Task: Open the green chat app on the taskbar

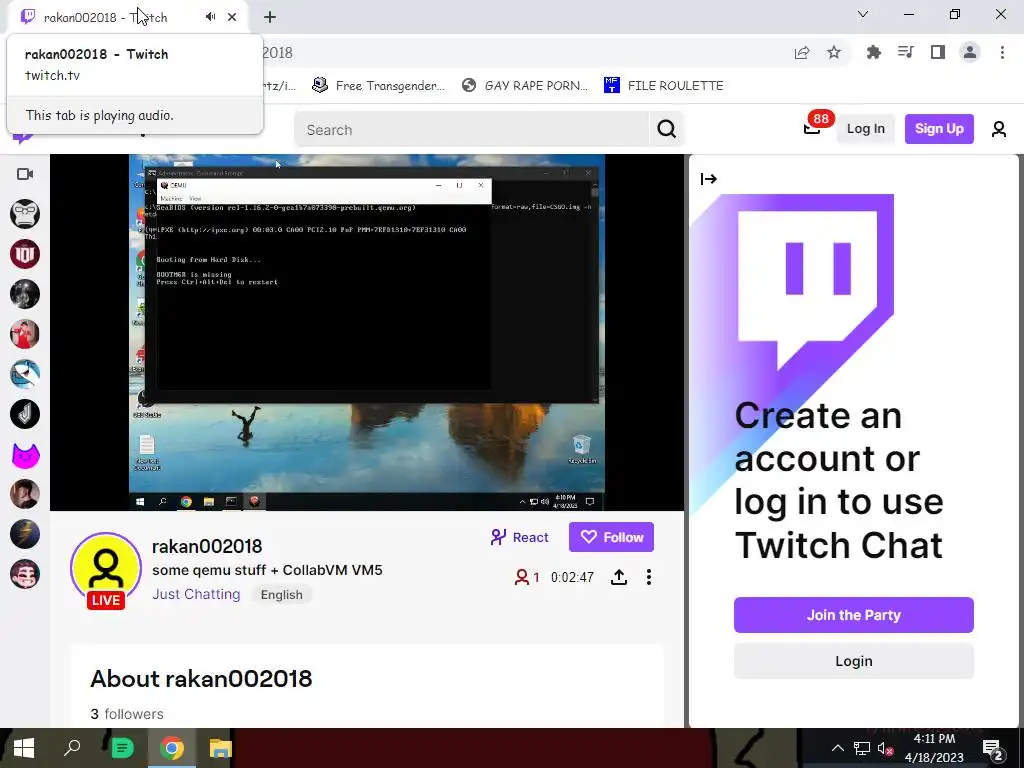Action: pos(122,748)
